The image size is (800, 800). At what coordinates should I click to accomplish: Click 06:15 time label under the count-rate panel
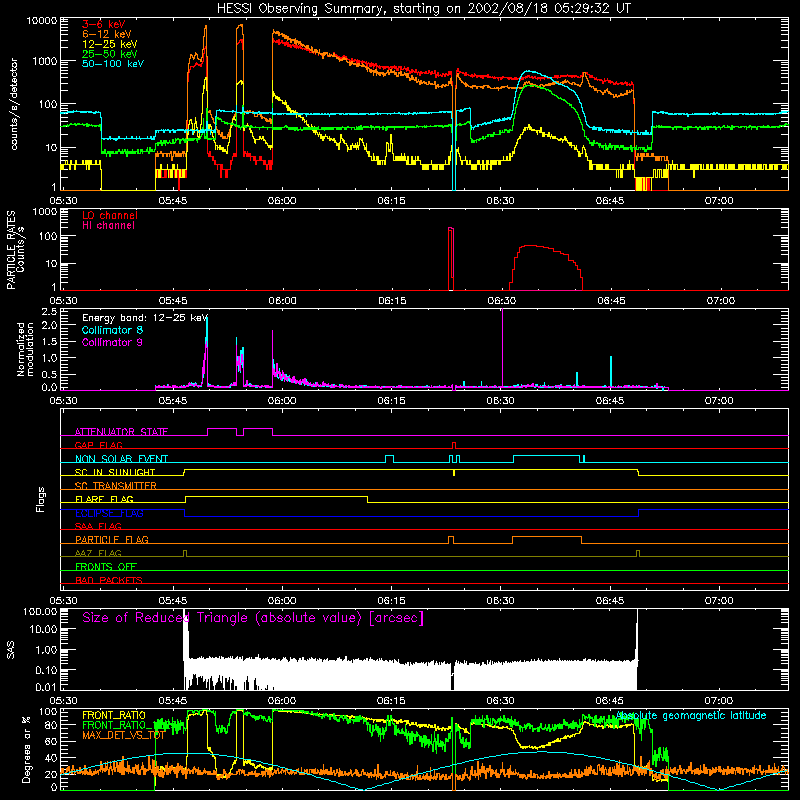pyautogui.click(x=391, y=201)
